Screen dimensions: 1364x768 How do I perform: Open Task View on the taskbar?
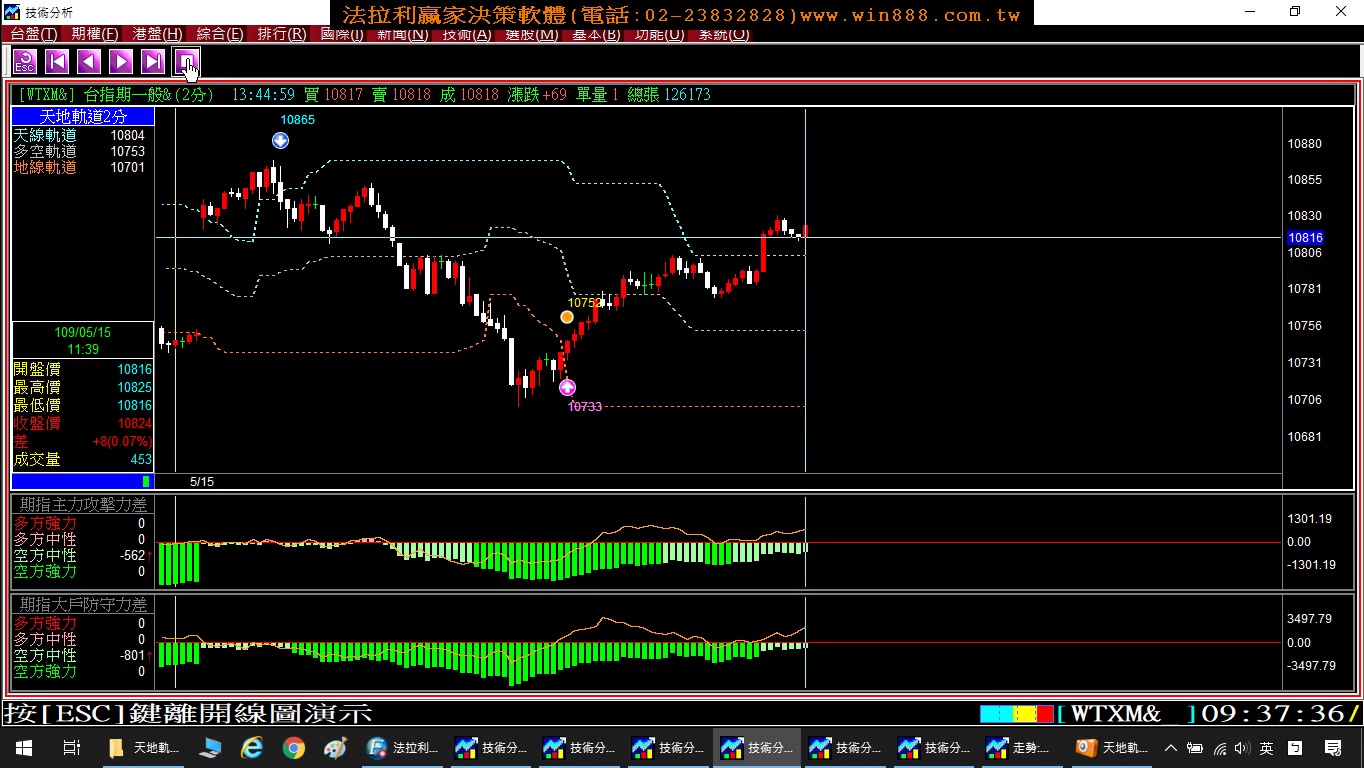72,747
